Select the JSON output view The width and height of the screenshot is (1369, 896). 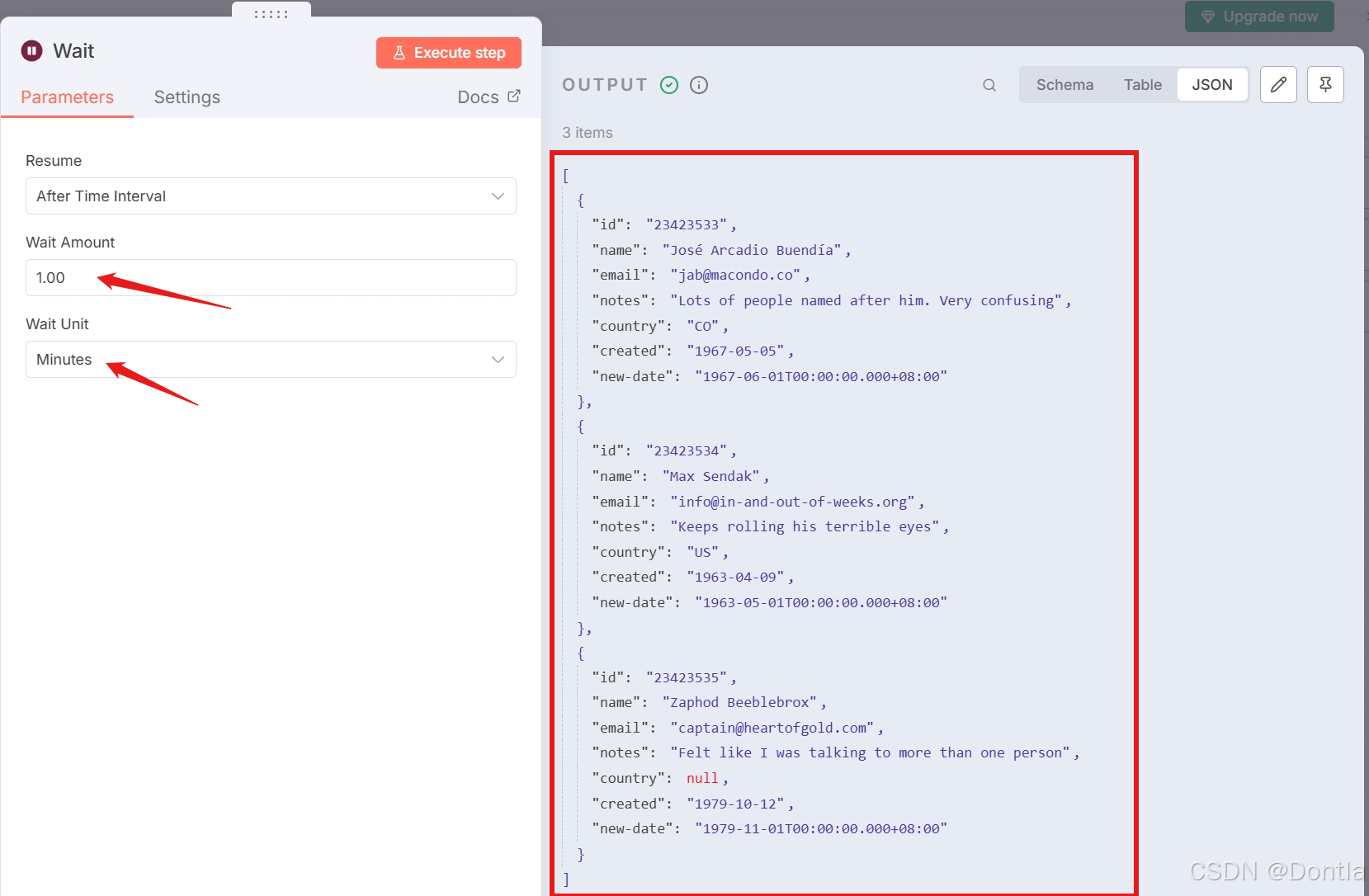click(1212, 85)
